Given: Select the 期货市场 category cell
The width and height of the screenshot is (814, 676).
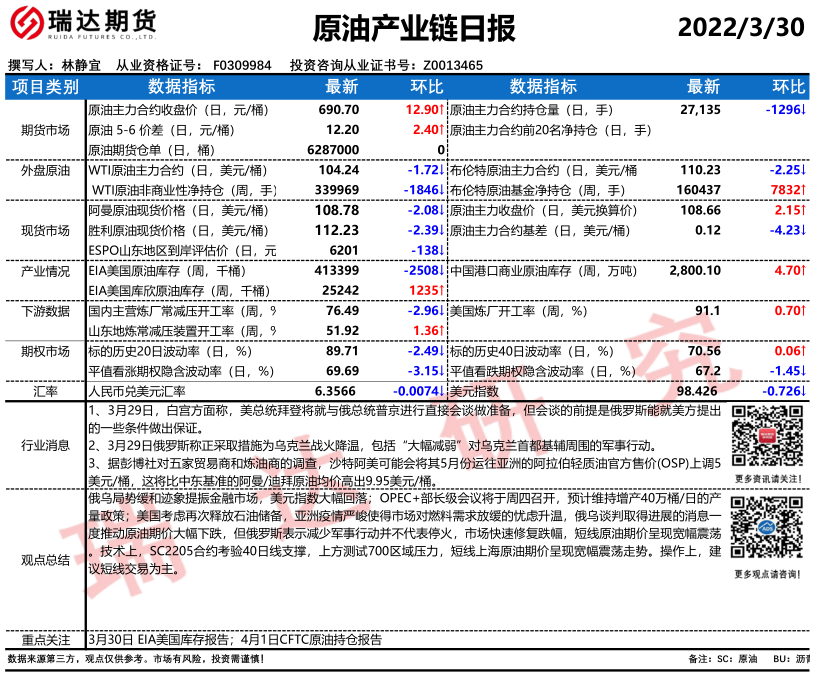Looking at the screenshot, I should (45, 130).
